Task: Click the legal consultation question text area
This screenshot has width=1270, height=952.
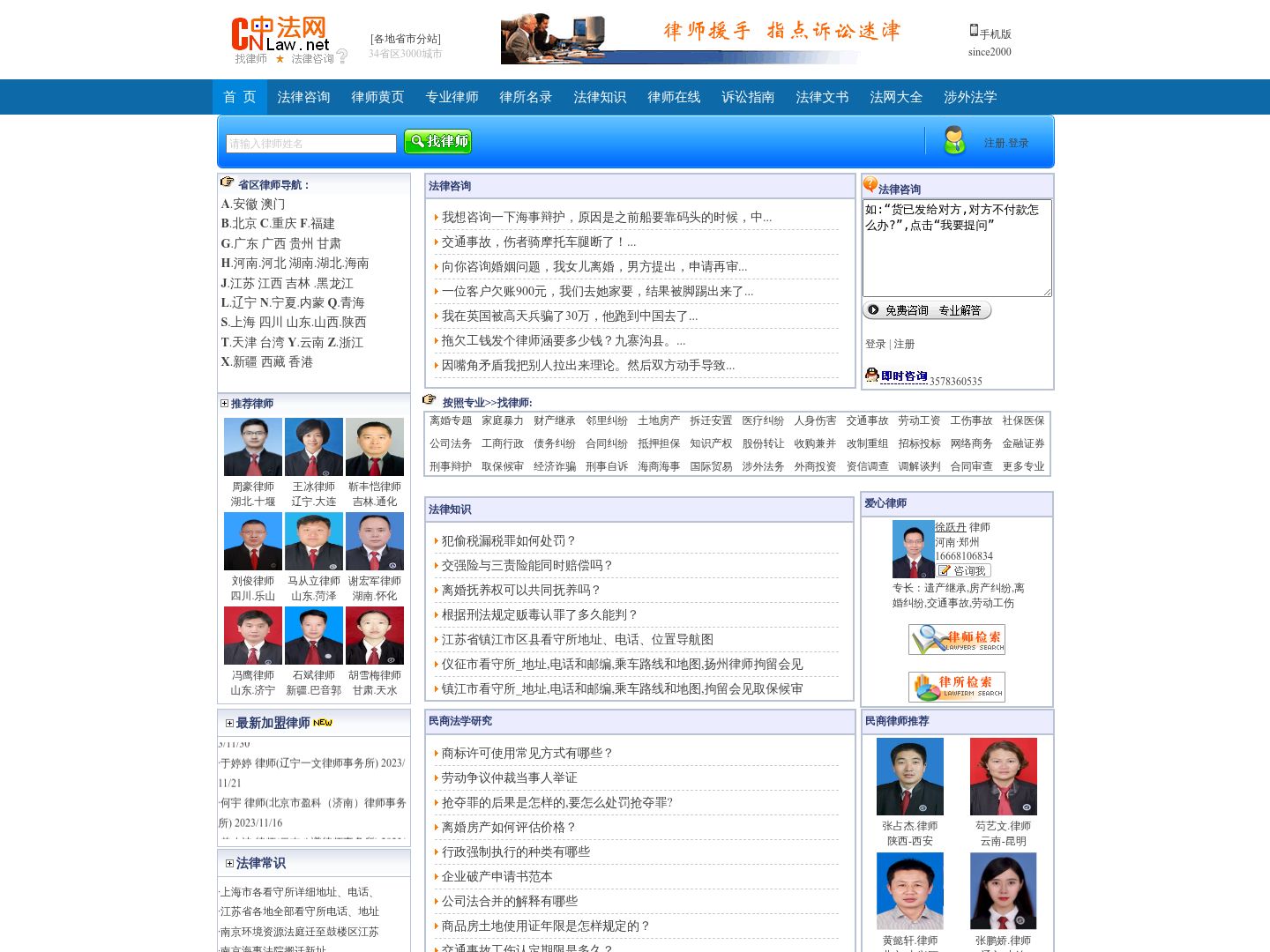Action: pyautogui.click(x=957, y=248)
